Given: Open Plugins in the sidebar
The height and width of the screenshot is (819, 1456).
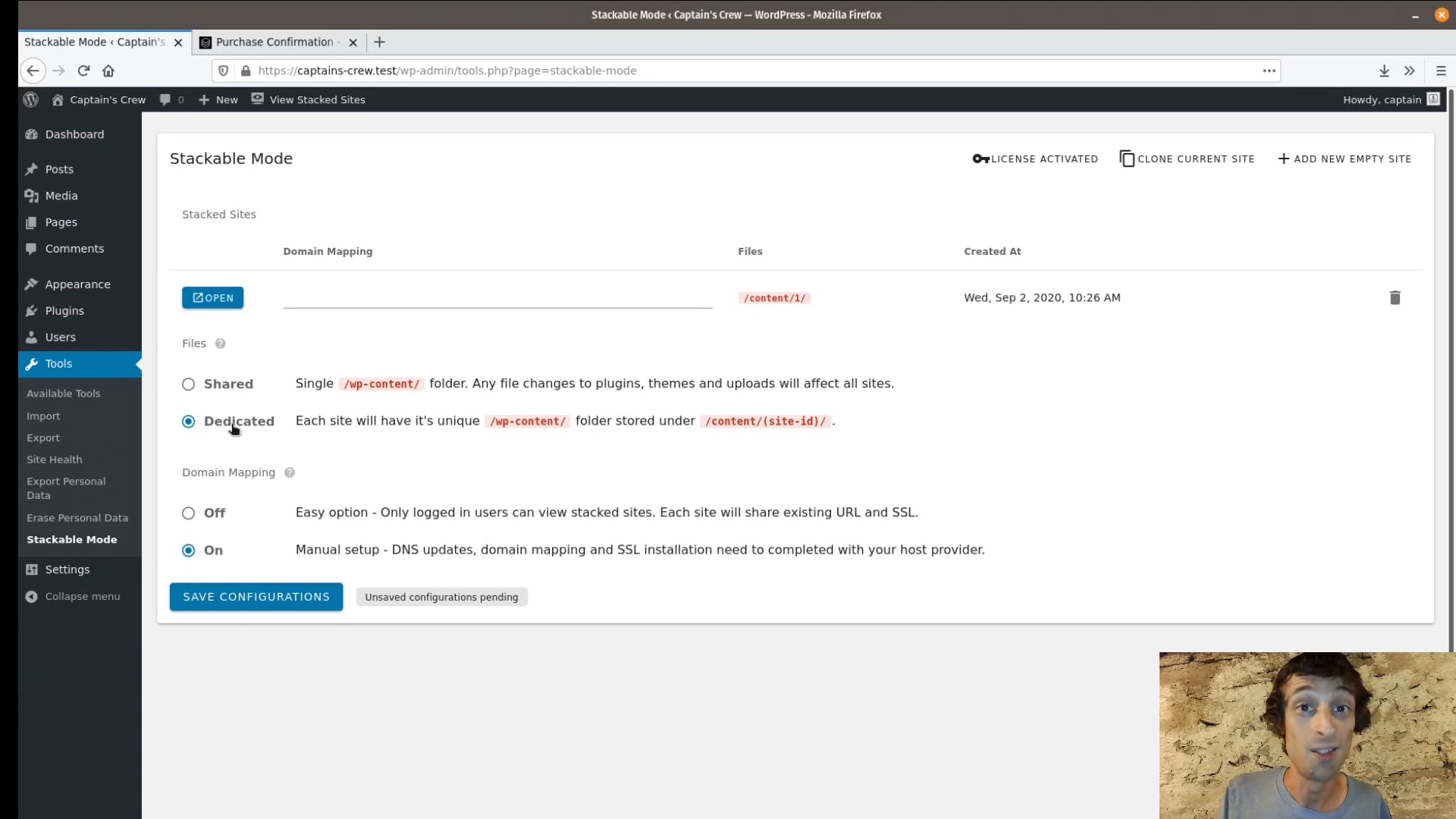Looking at the screenshot, I should point(64,311).
